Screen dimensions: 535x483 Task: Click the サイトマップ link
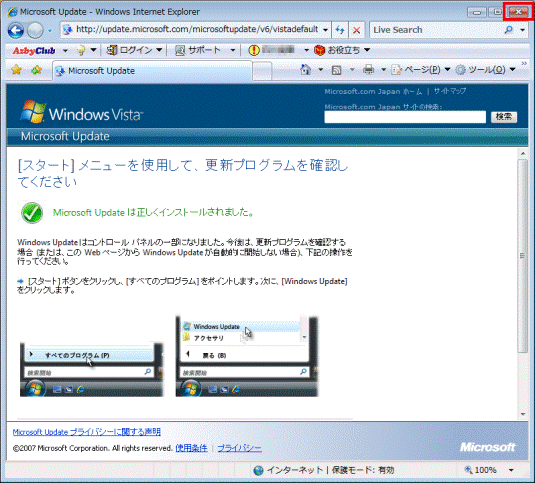pos(450,91)
